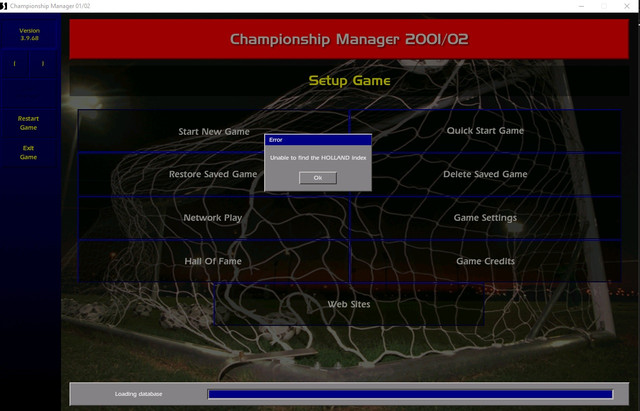Click the application icon in the title bar
This screenshot has height=411, width=640.
tap(4, 6)
